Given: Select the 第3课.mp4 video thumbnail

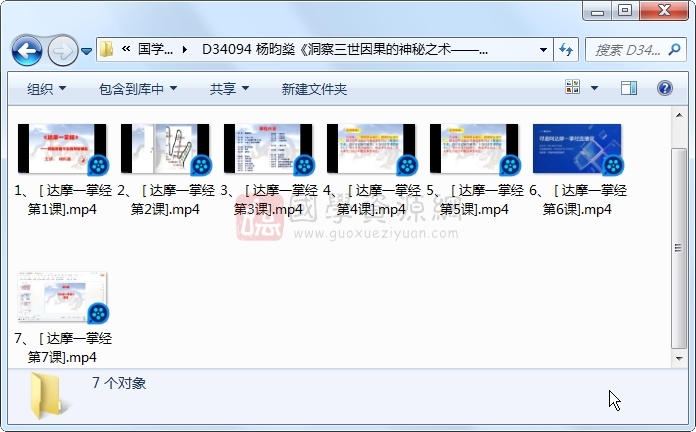Looking at the screenshot, I should [x=268, y=149].
